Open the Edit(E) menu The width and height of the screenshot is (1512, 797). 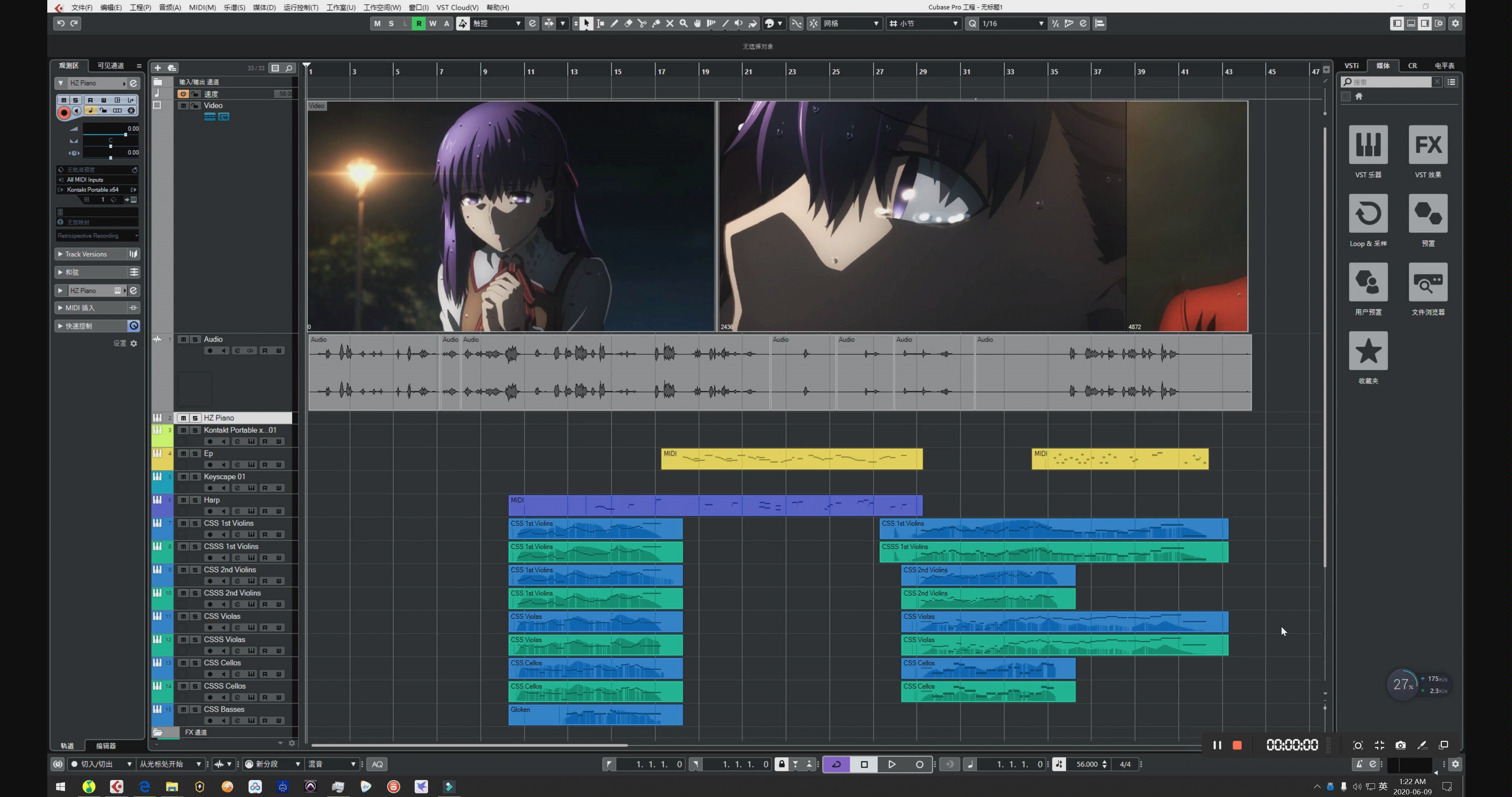tap(111, 7)
